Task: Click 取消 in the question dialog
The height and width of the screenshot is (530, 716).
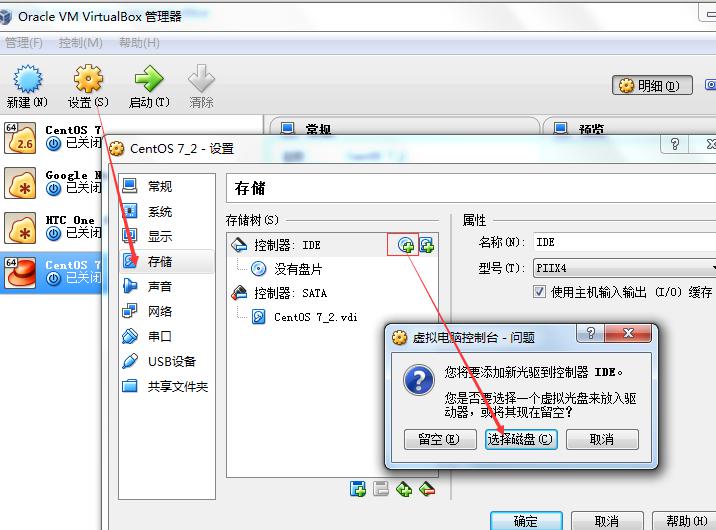Action: coord(602,440)
